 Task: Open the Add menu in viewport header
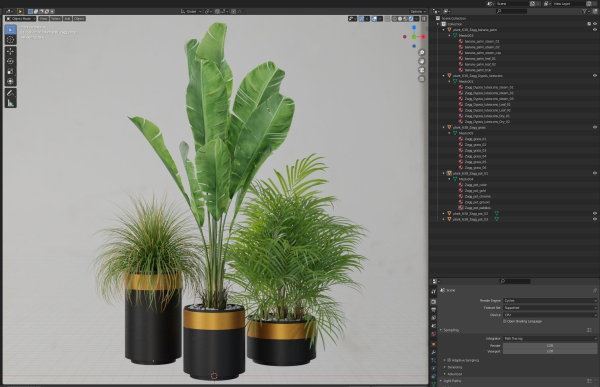[x=67, y=18]
